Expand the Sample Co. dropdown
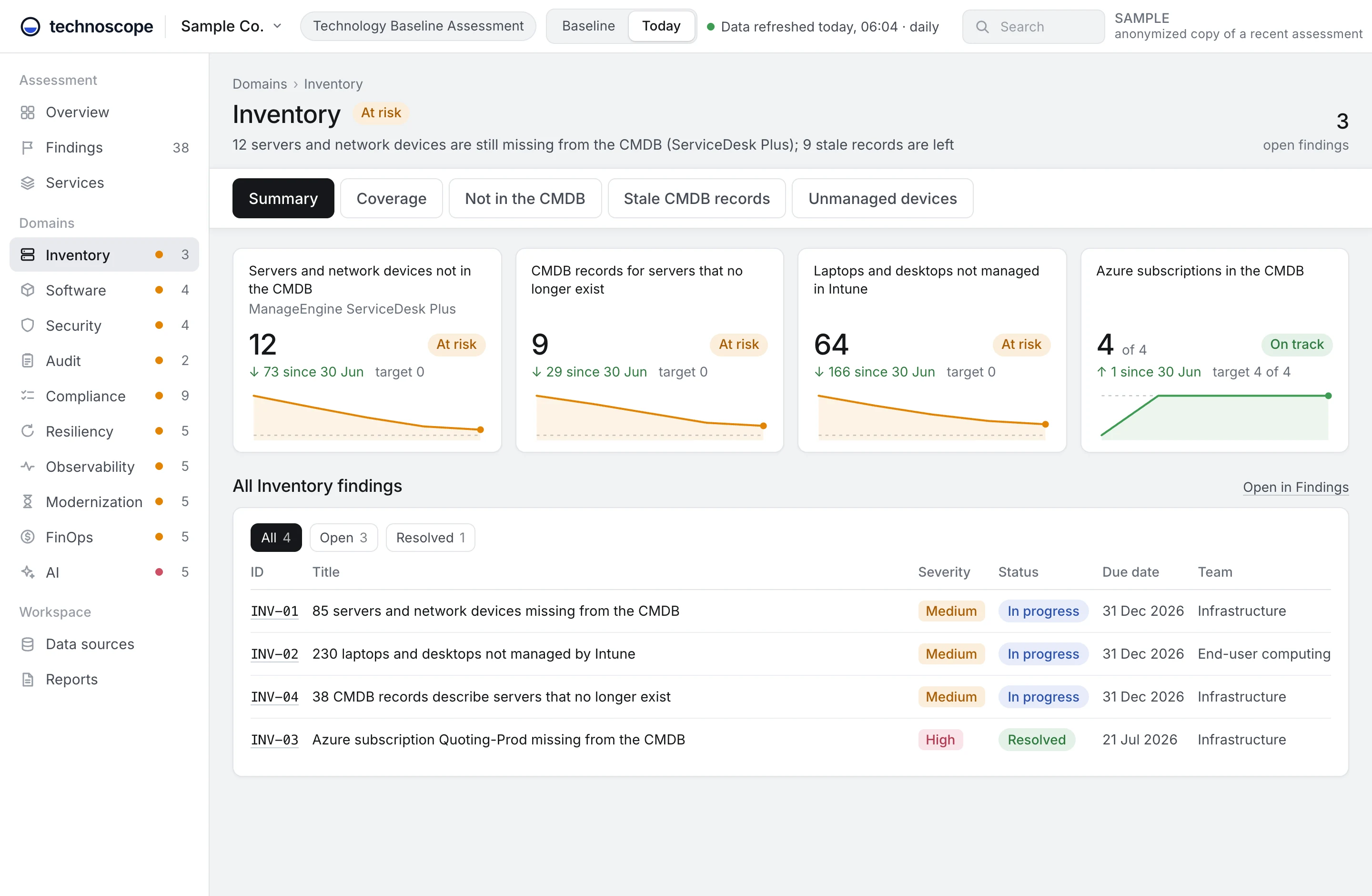This screenshot has width=1372, height=896. tap(231, 26)
